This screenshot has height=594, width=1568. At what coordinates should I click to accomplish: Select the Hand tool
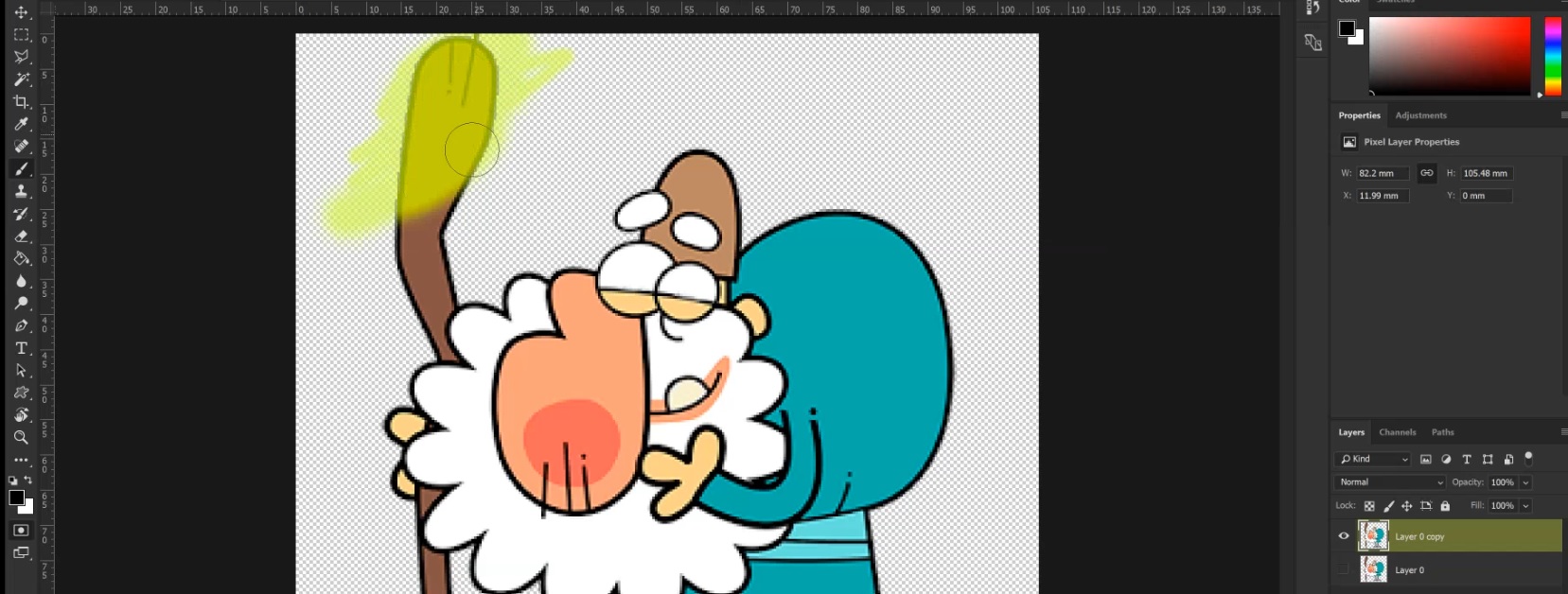pyautogui.click(x=21, y=415)
